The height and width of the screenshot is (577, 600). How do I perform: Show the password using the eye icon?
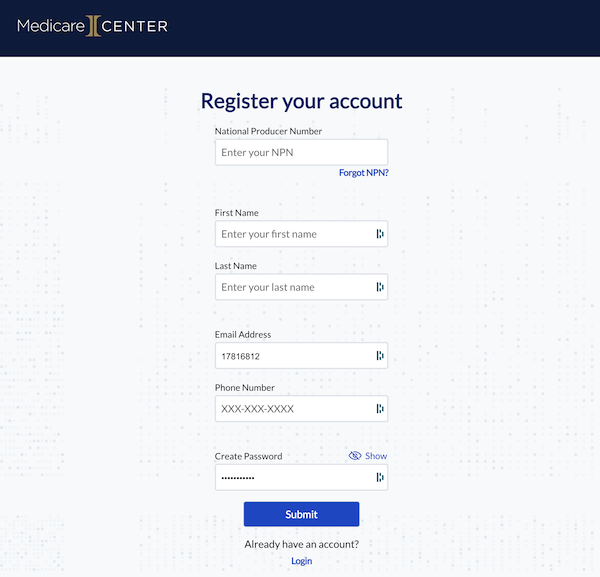coord(355,456)
